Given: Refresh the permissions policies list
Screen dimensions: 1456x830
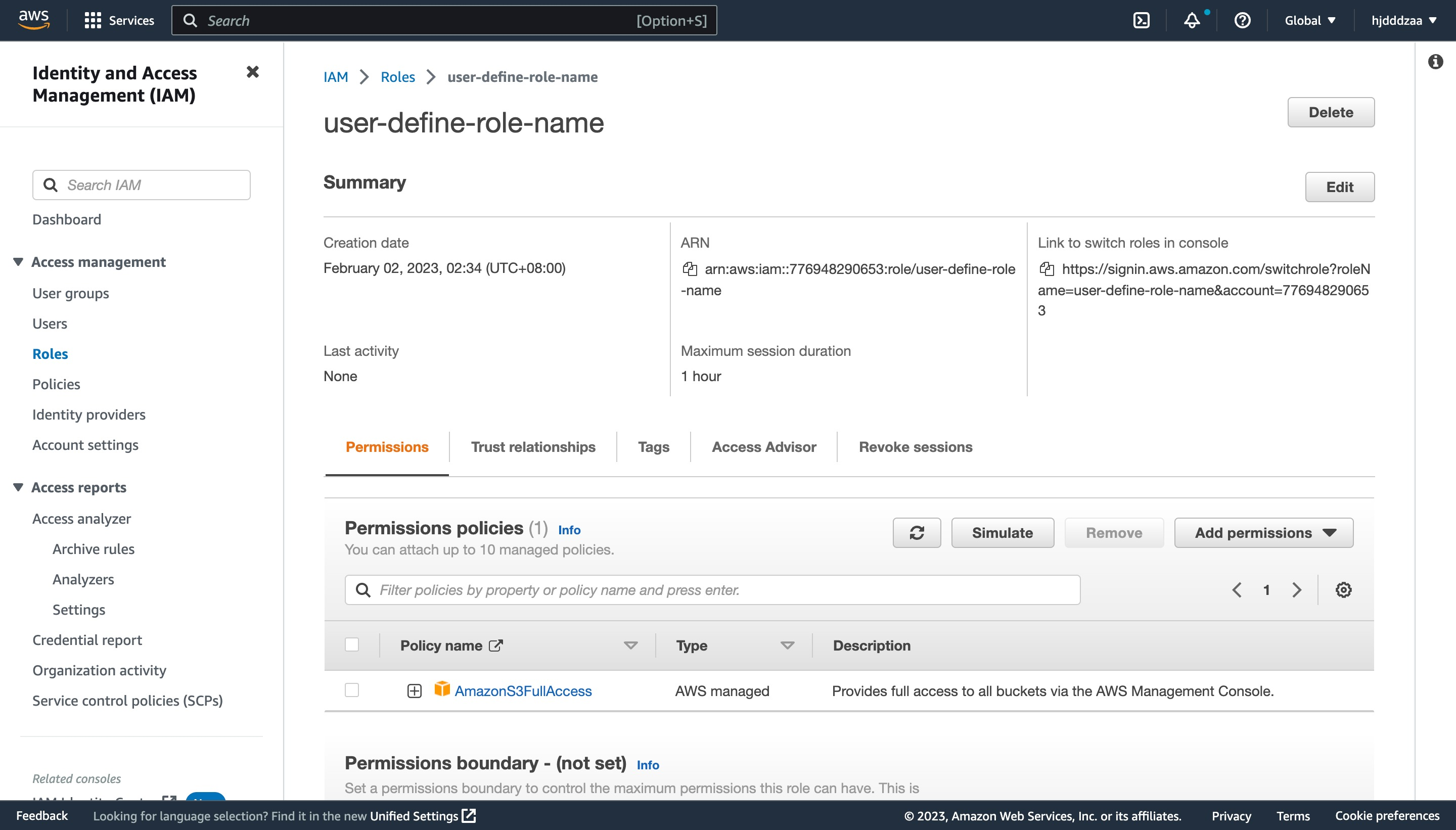Looking at the screenshot, I should pos(916,533).
